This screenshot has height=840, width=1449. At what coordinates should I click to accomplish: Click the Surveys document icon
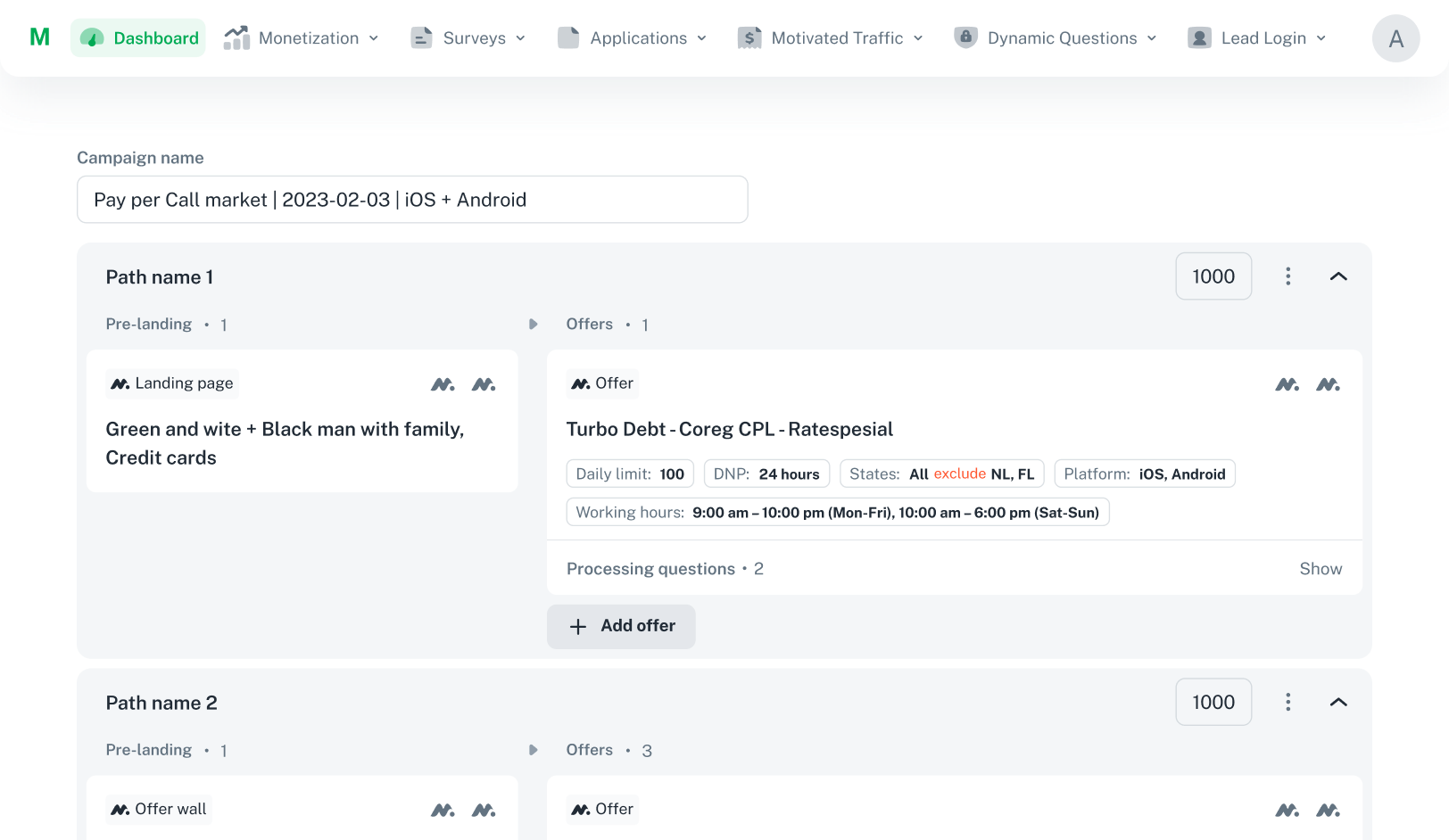click(x=421, y=37)
